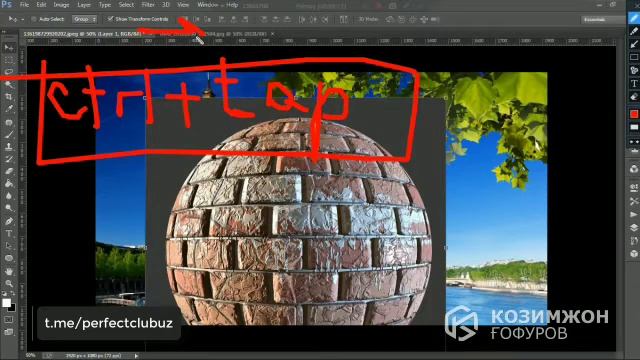Select the 3D Slide mode icon
The height and width of the screenshot is (360, 640).
point(424,19)
